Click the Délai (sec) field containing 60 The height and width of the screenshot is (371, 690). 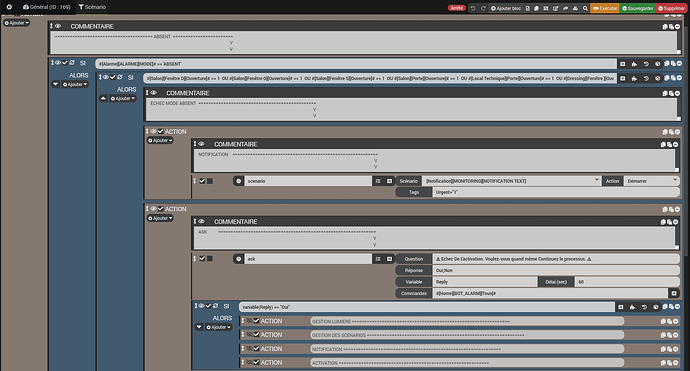tap(627, 282)
